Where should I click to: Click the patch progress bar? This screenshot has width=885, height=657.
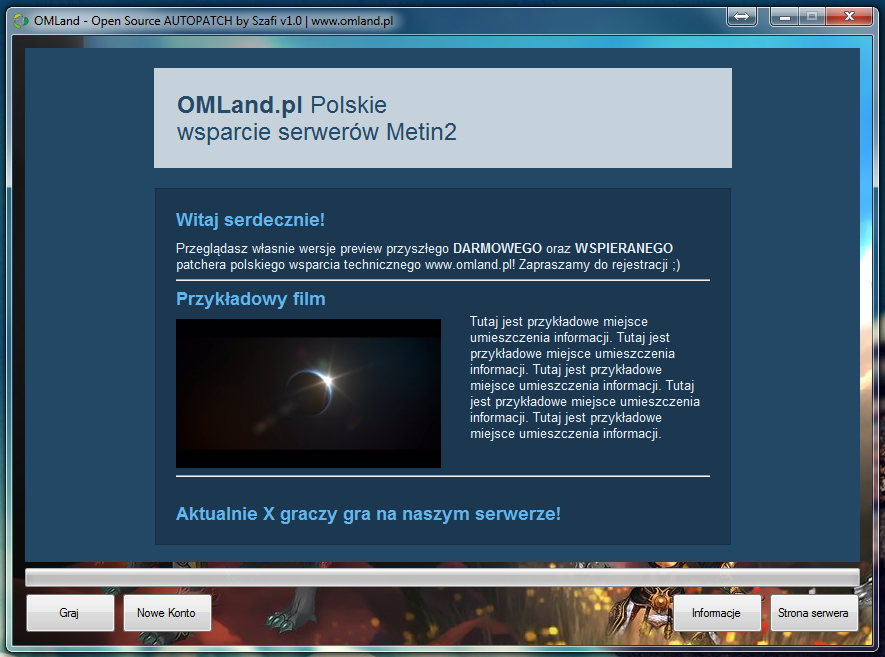442,577
